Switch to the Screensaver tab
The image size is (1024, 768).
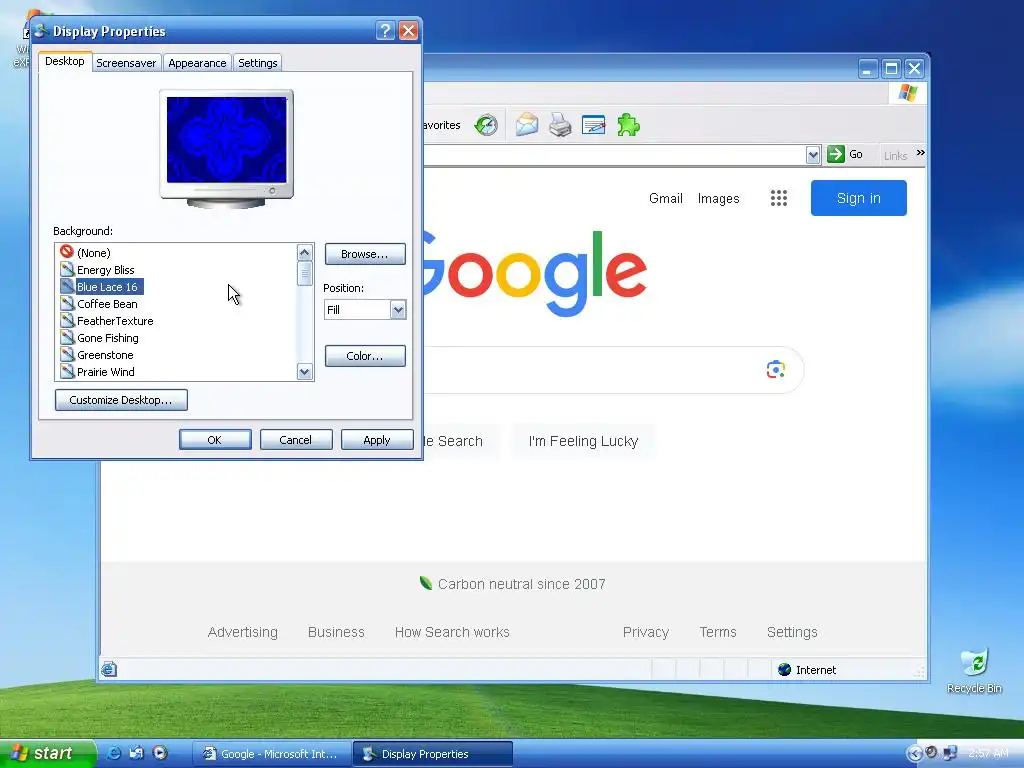[x=126, y=63]
